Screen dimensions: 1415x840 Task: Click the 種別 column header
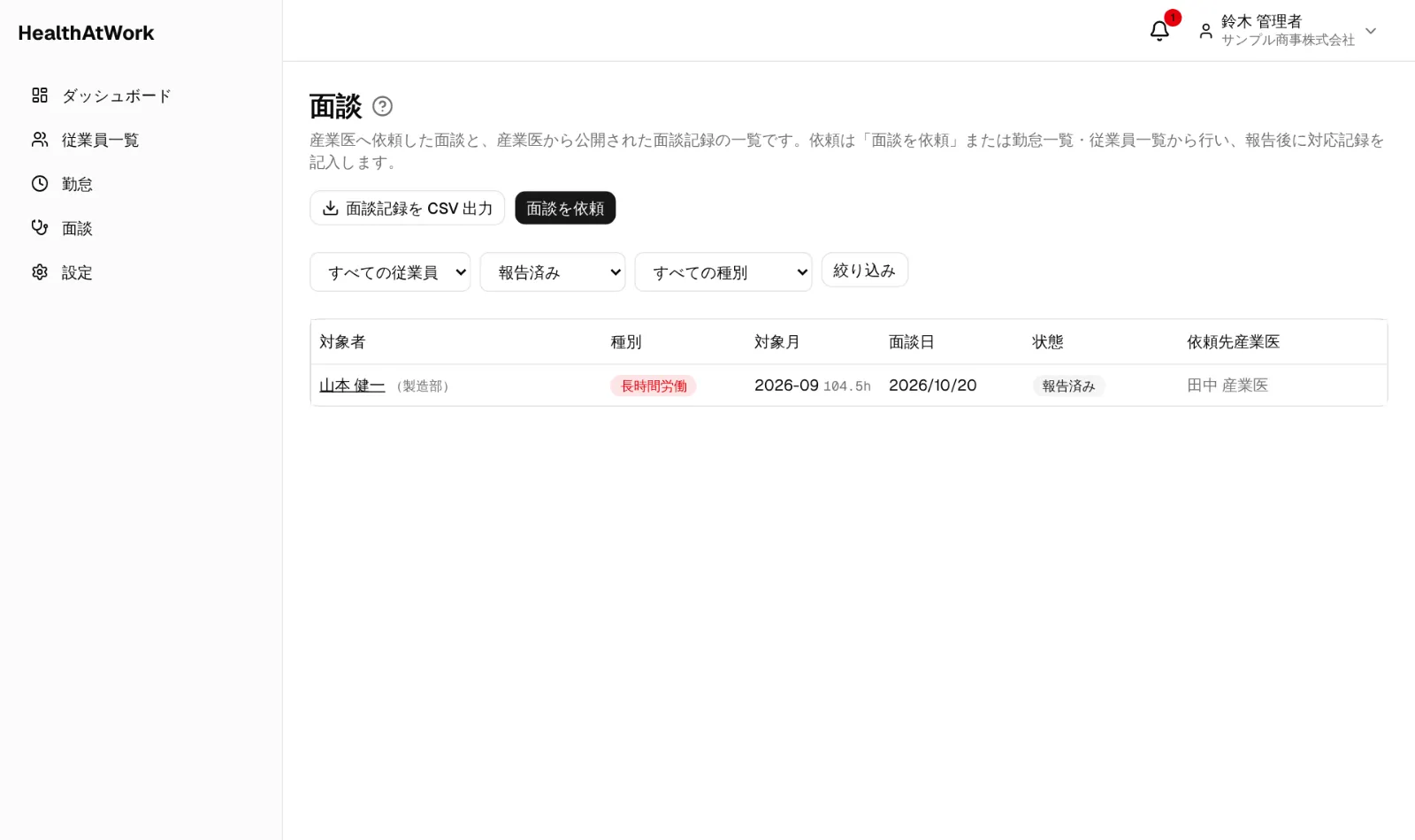[x=626, y=342]
